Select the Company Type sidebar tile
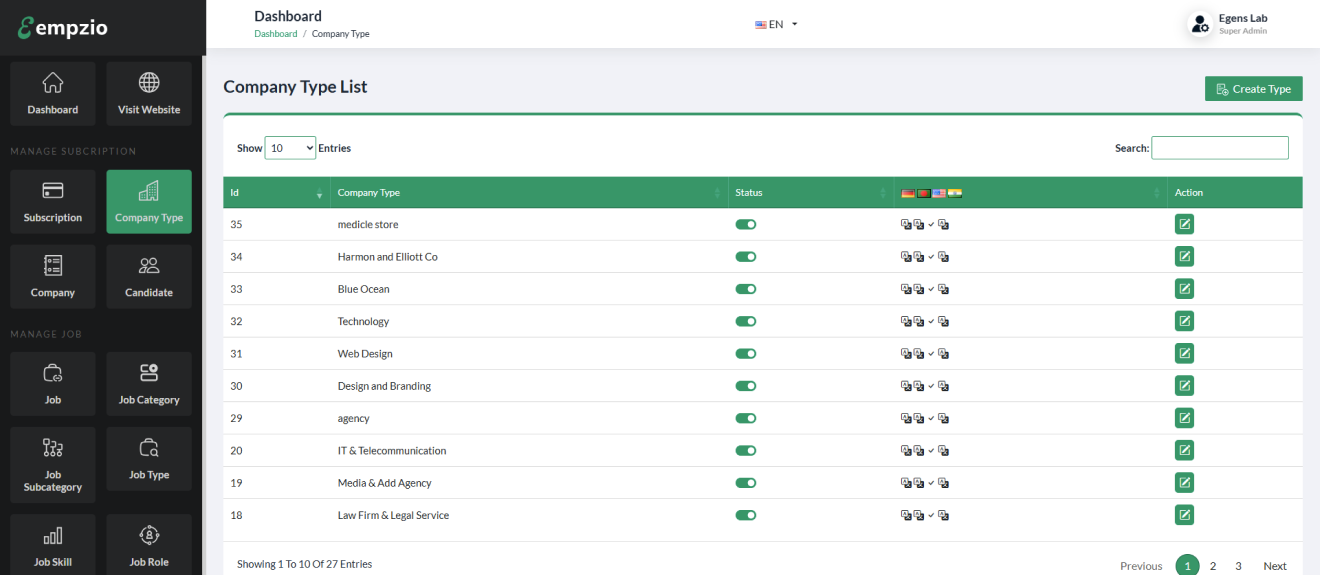This screenshot has height=575, width=1320. point(149,202)
